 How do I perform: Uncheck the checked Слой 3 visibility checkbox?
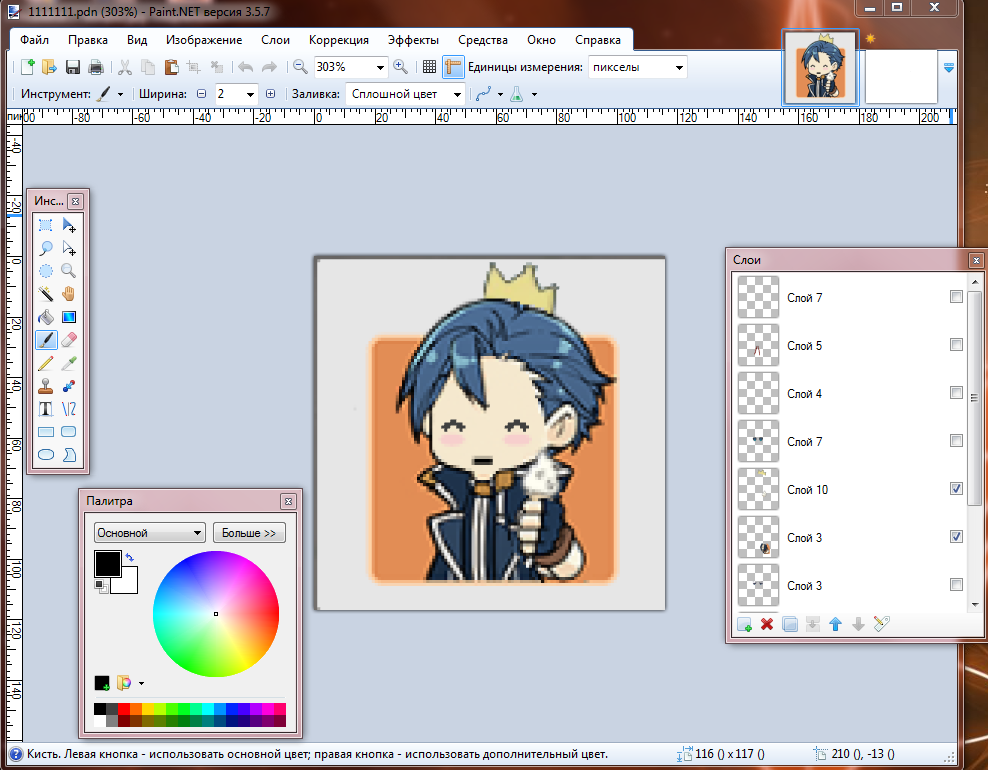point(956,536)
